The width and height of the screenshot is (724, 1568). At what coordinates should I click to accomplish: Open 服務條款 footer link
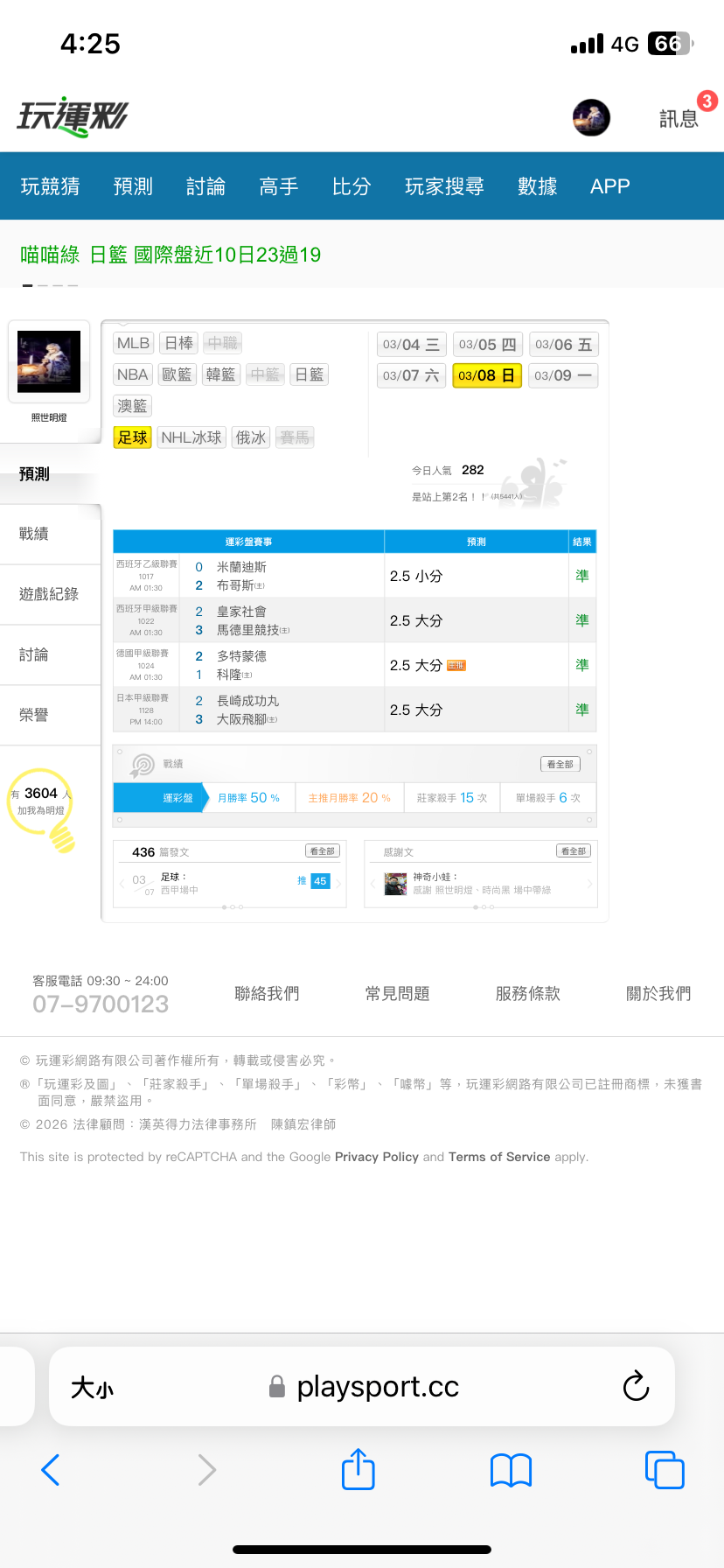point(528,994)
